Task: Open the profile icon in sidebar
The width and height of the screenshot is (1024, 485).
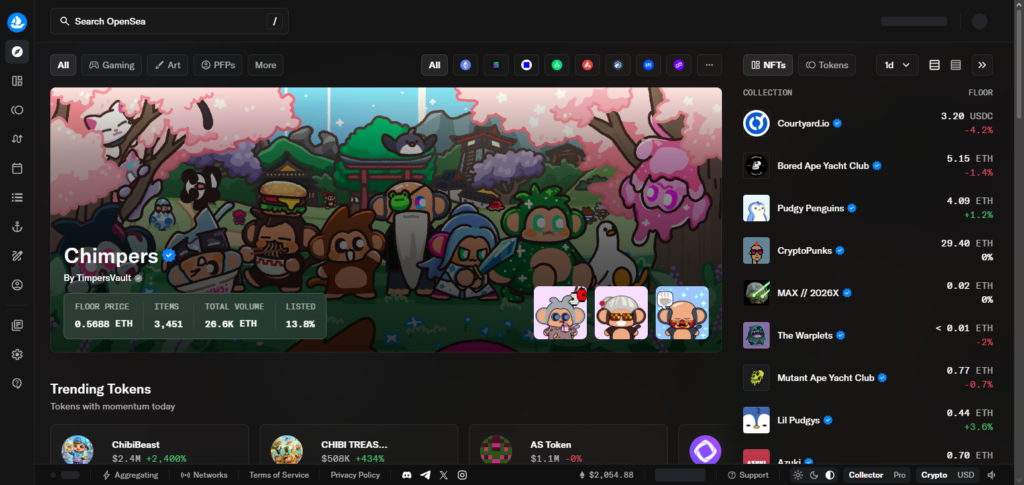Action: (x=17, y=285)
